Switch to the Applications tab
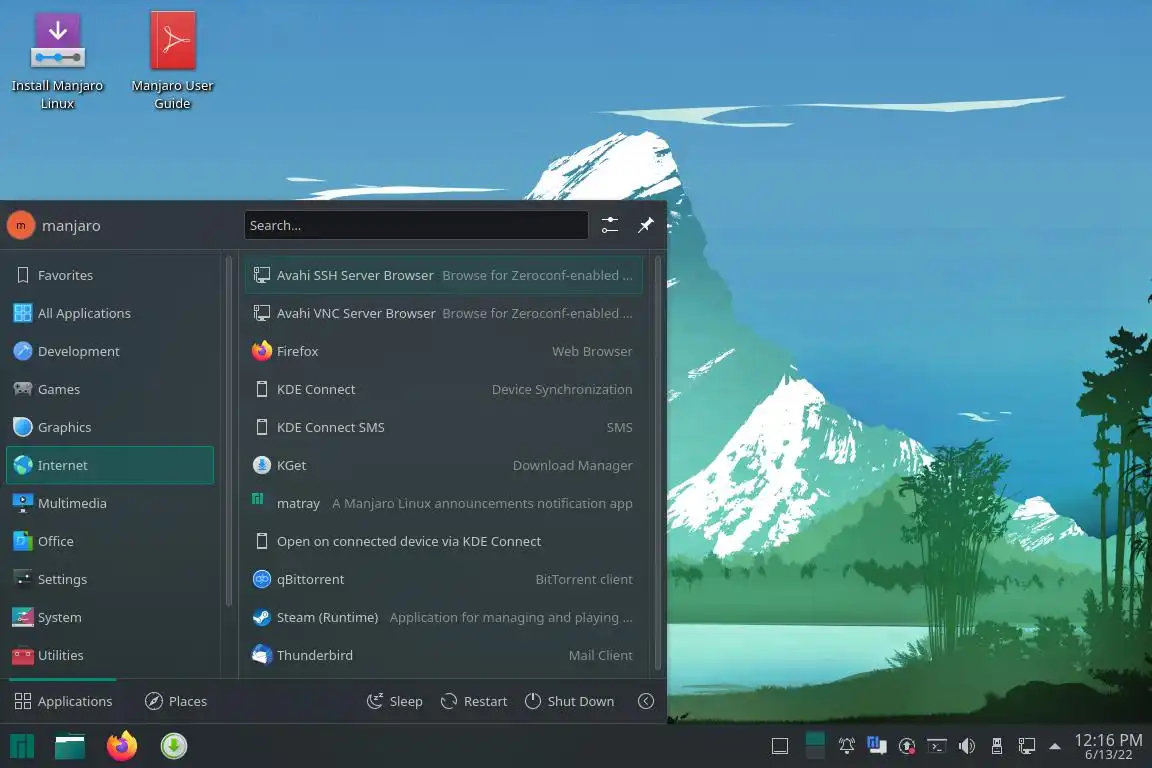Image resolution: width=1152 pixels, height=768 pixels. (x=63, y=701)
